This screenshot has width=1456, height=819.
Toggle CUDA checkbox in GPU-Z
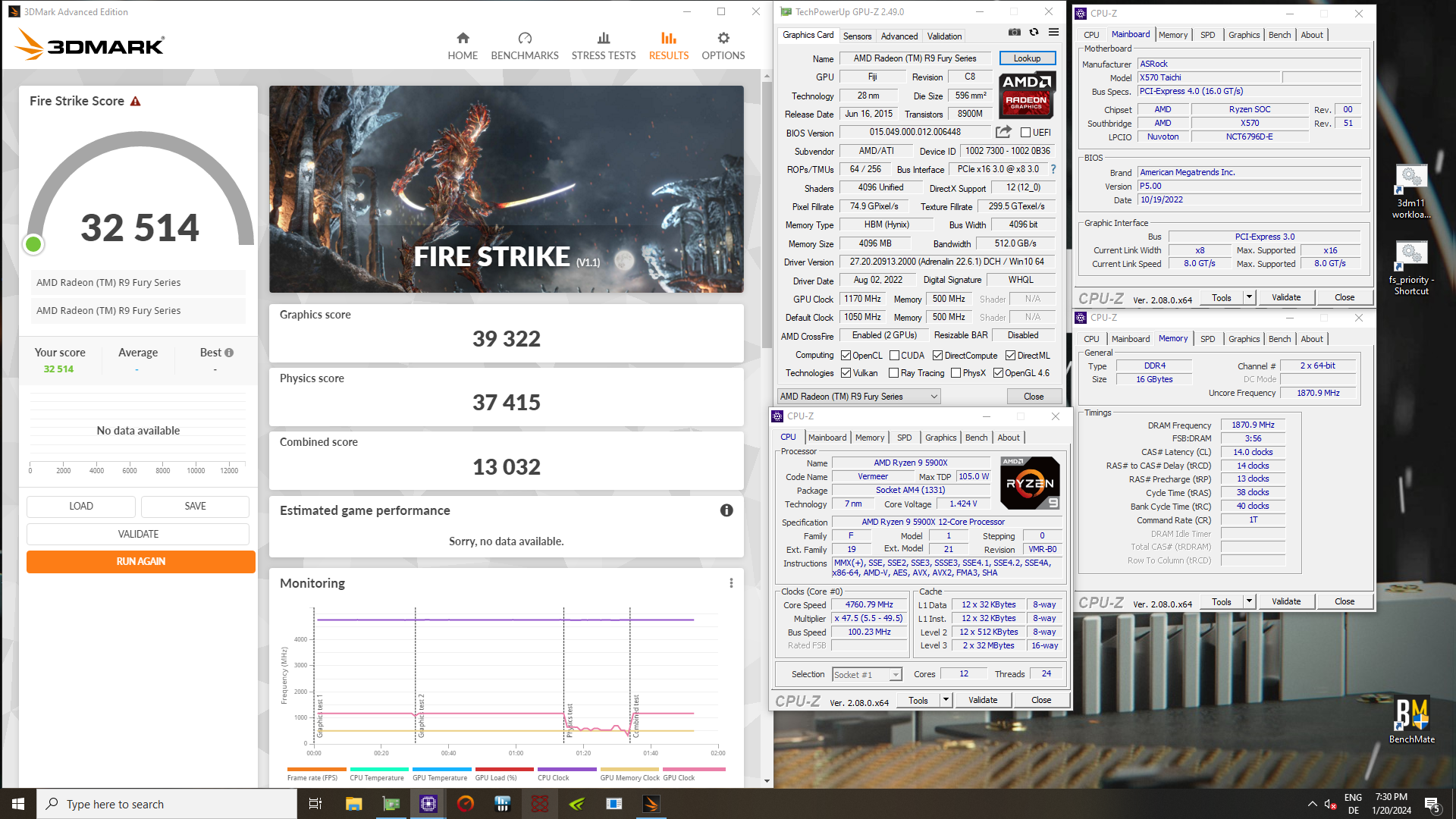click(894, 356)
